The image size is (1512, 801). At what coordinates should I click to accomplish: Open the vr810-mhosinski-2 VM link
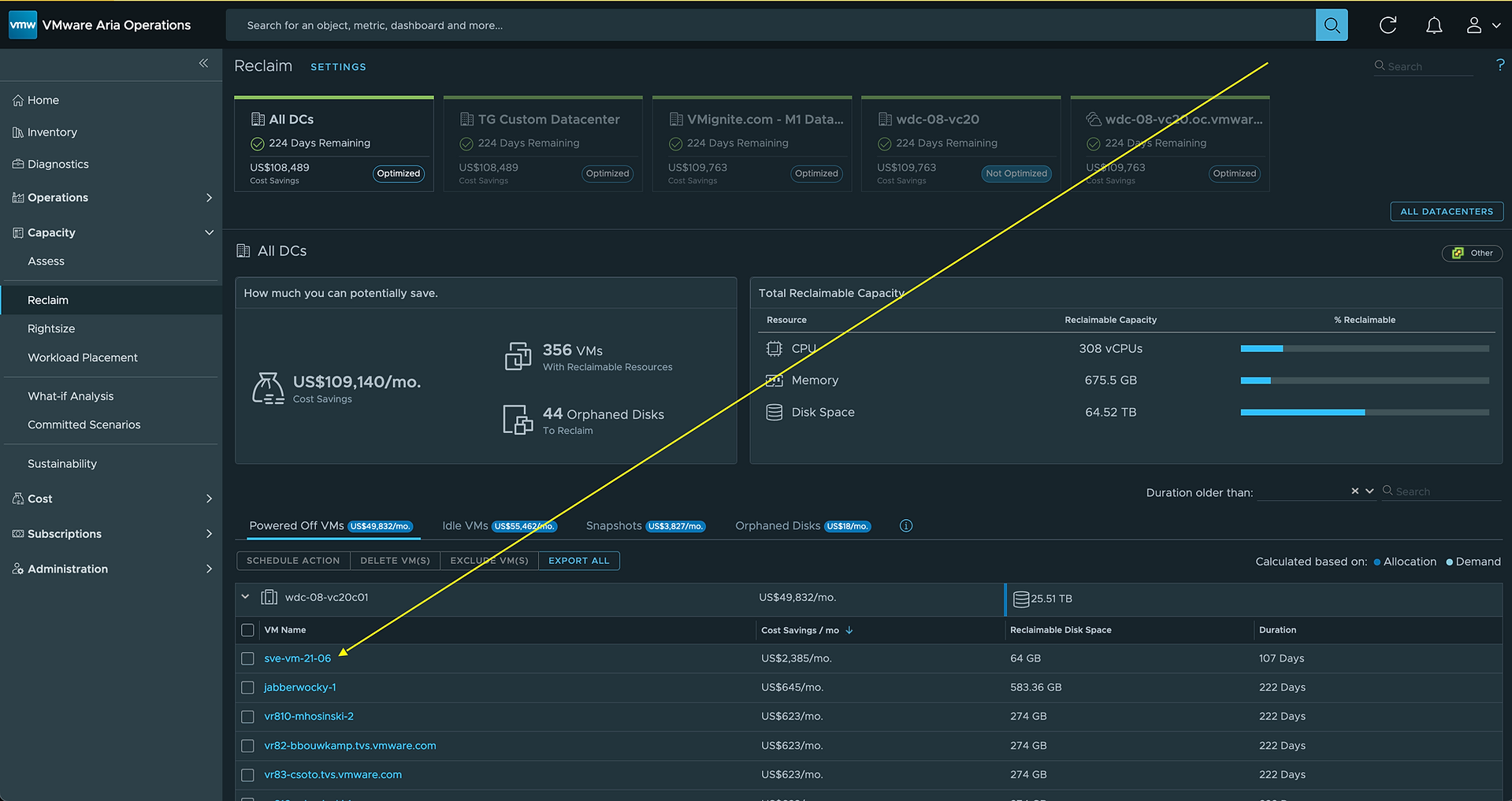coord(309,717)
